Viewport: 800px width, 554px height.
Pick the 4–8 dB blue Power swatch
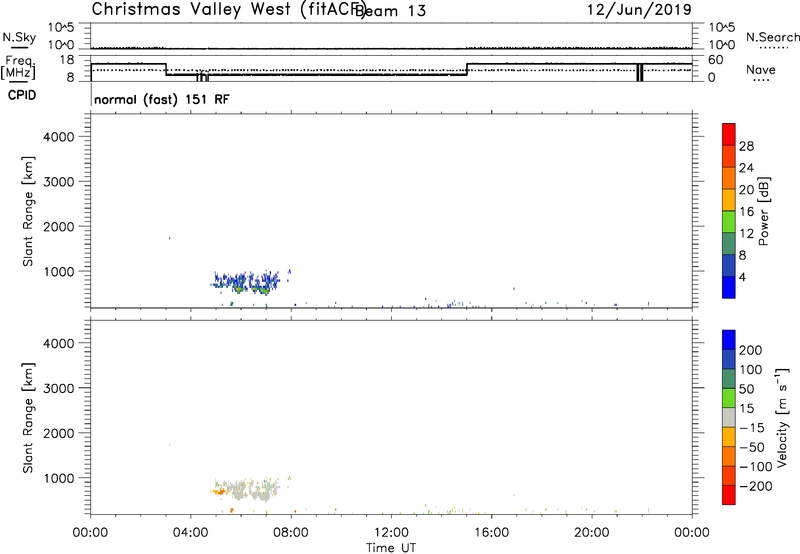tap(729, 265)
